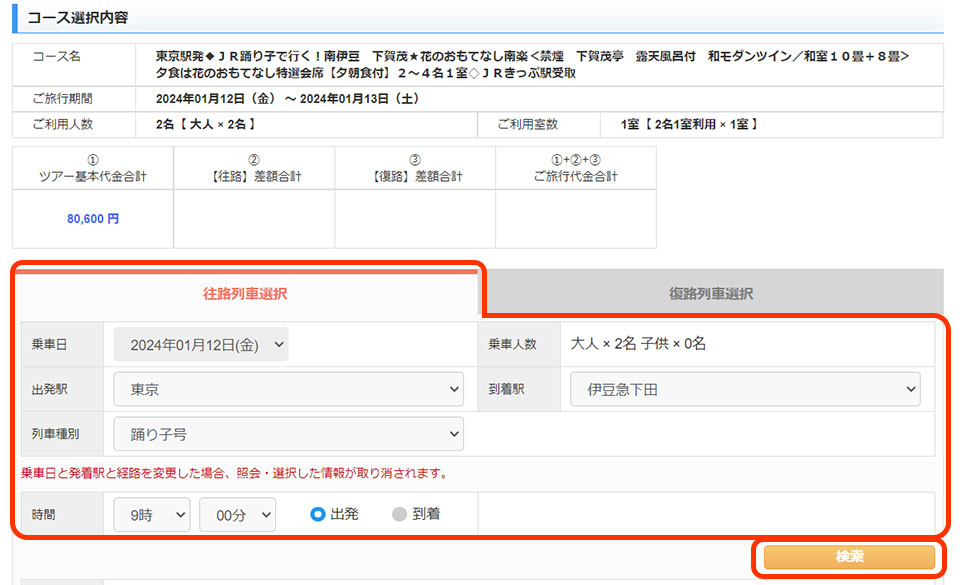
Task: Click the 【復路】差額合計 header cell
Action: coord(415,168)
